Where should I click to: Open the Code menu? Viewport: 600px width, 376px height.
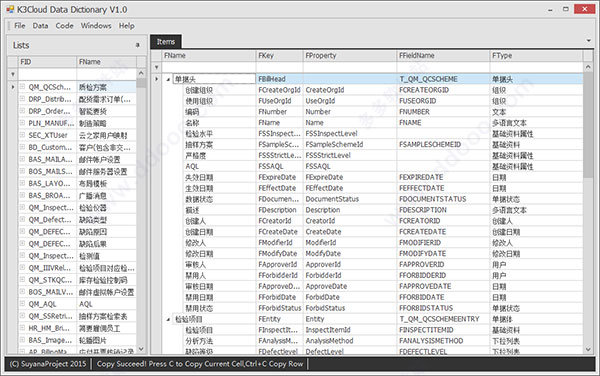click(64, 26)
